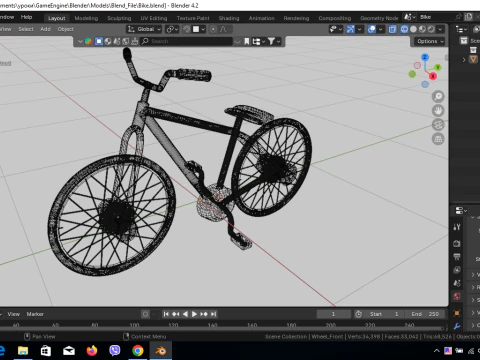Select wireframe viewport shading
This screenshot has width=480, height=360.
click(404, 29)
